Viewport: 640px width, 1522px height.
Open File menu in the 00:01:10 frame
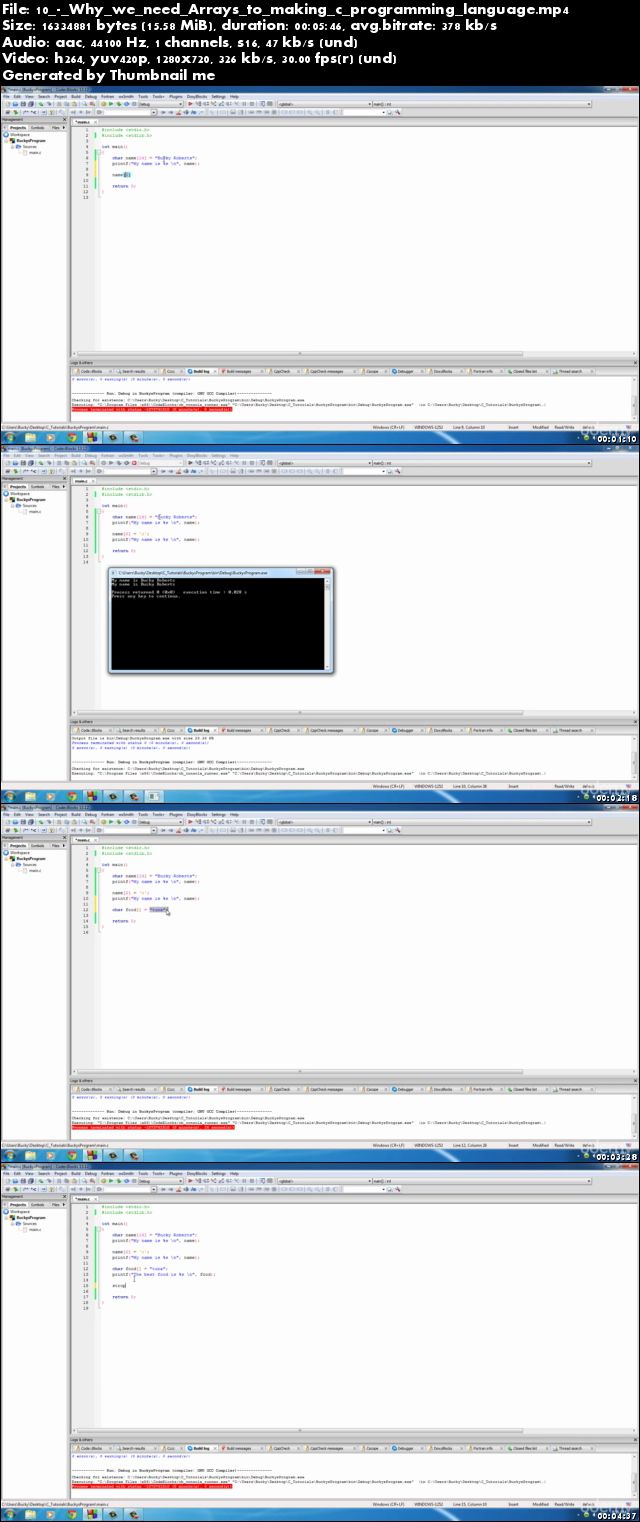(5, 96)
